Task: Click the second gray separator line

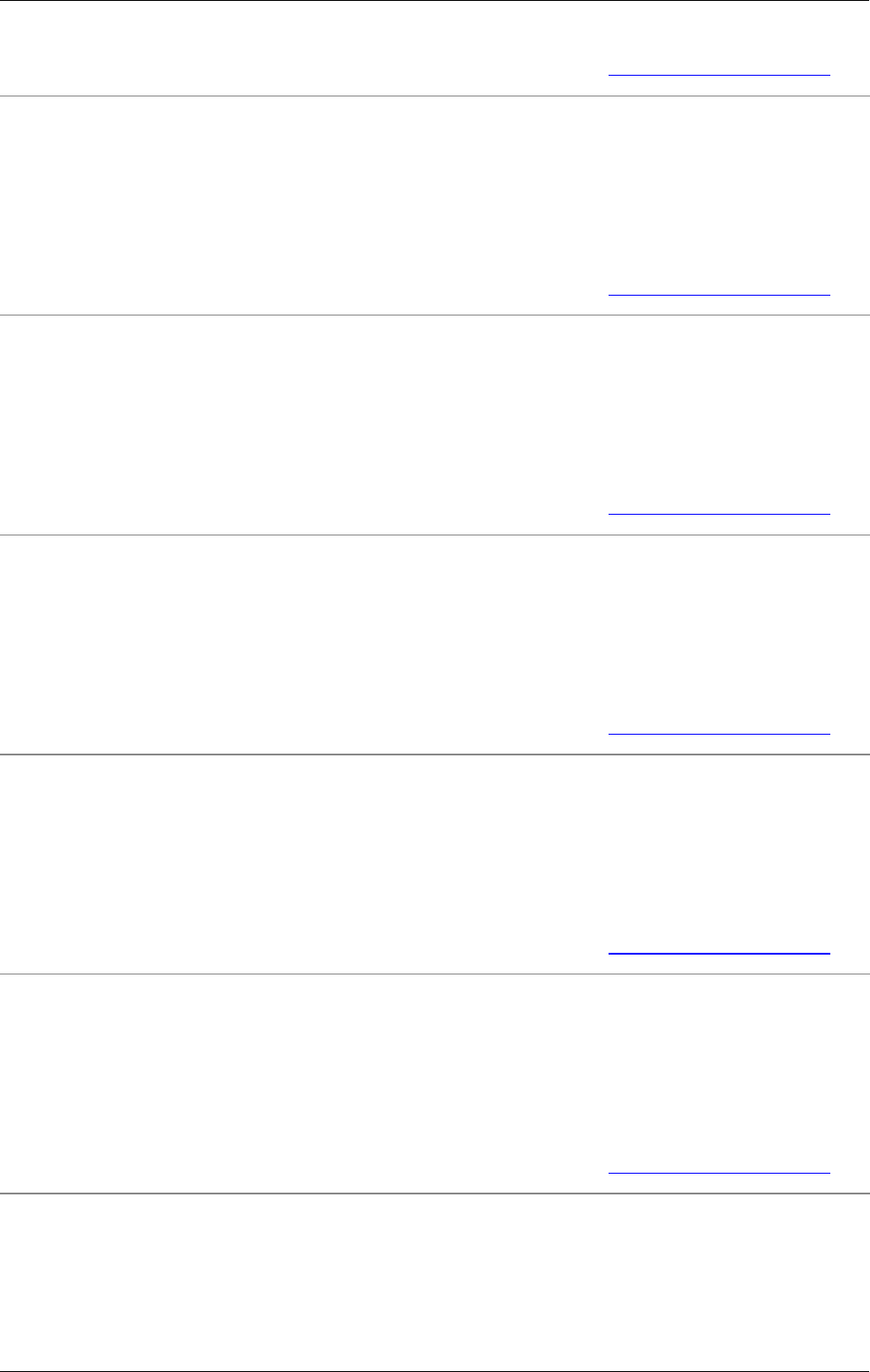Action: 435,315
